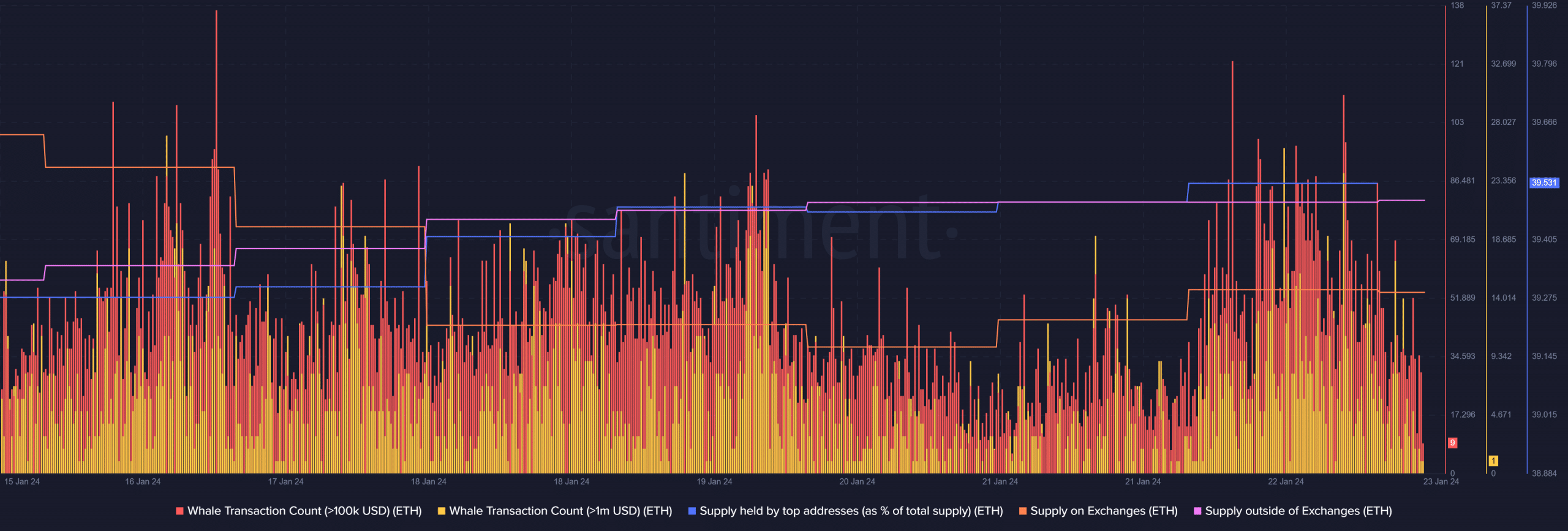Click the 39.275 axis tick label
The height and width of the screenshot is (531, 1568).
pyautogui.click(x=1544, y=298)
